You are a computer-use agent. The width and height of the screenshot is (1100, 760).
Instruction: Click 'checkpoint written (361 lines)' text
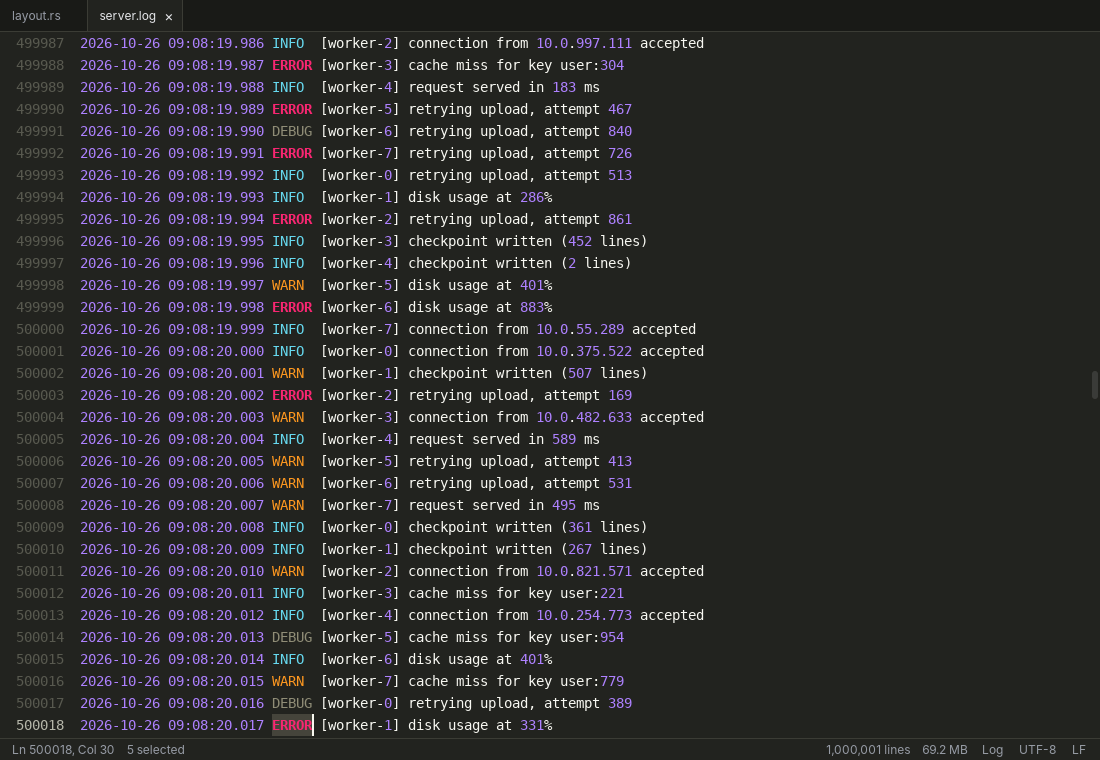point(528,527)
